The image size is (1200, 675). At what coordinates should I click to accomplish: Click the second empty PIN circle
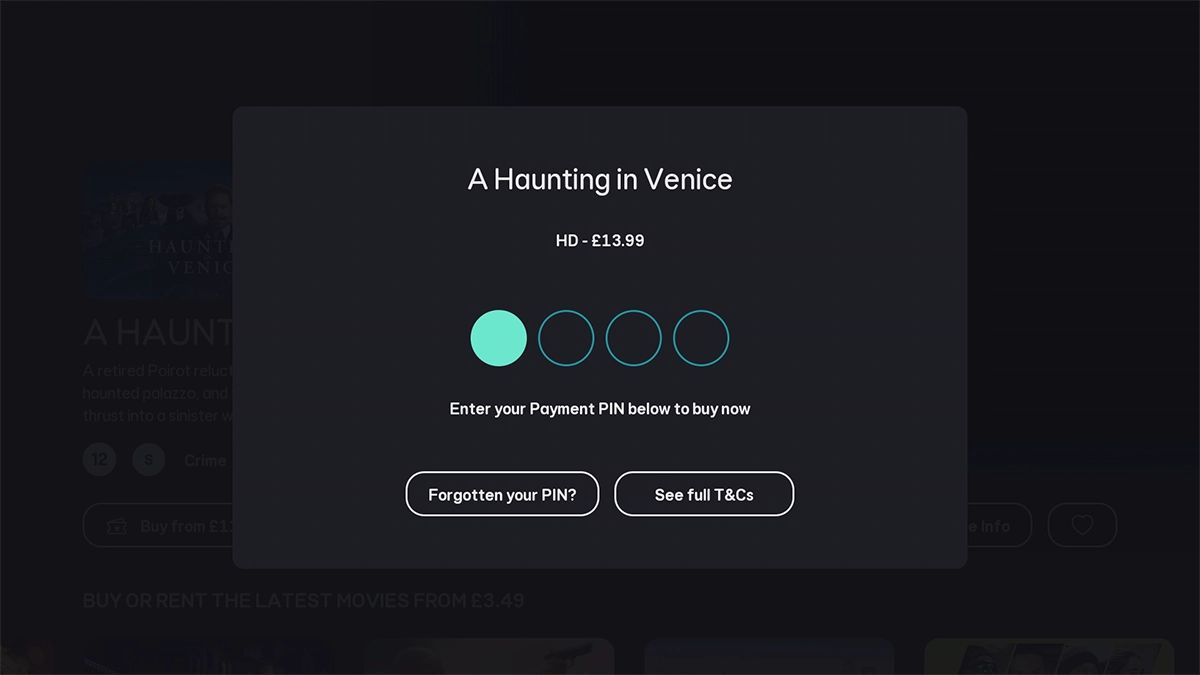(566, 338)
